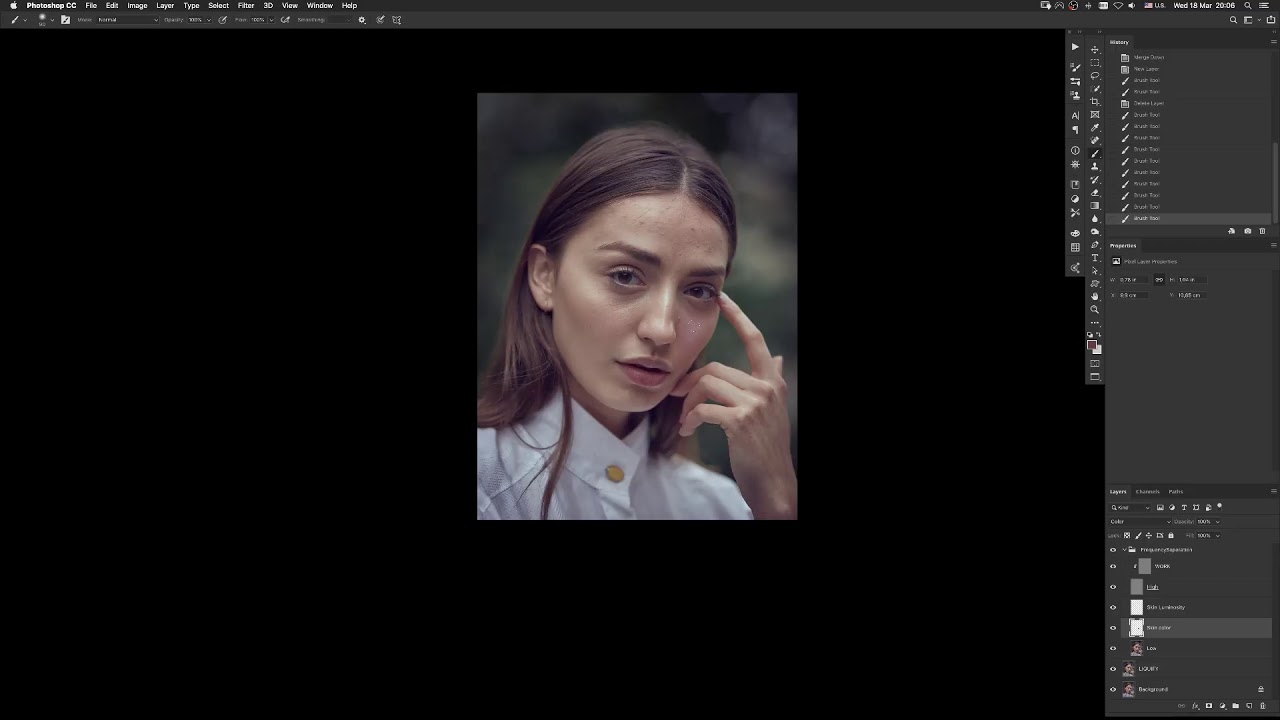Select the Pen tool

tap(1095, 244)
